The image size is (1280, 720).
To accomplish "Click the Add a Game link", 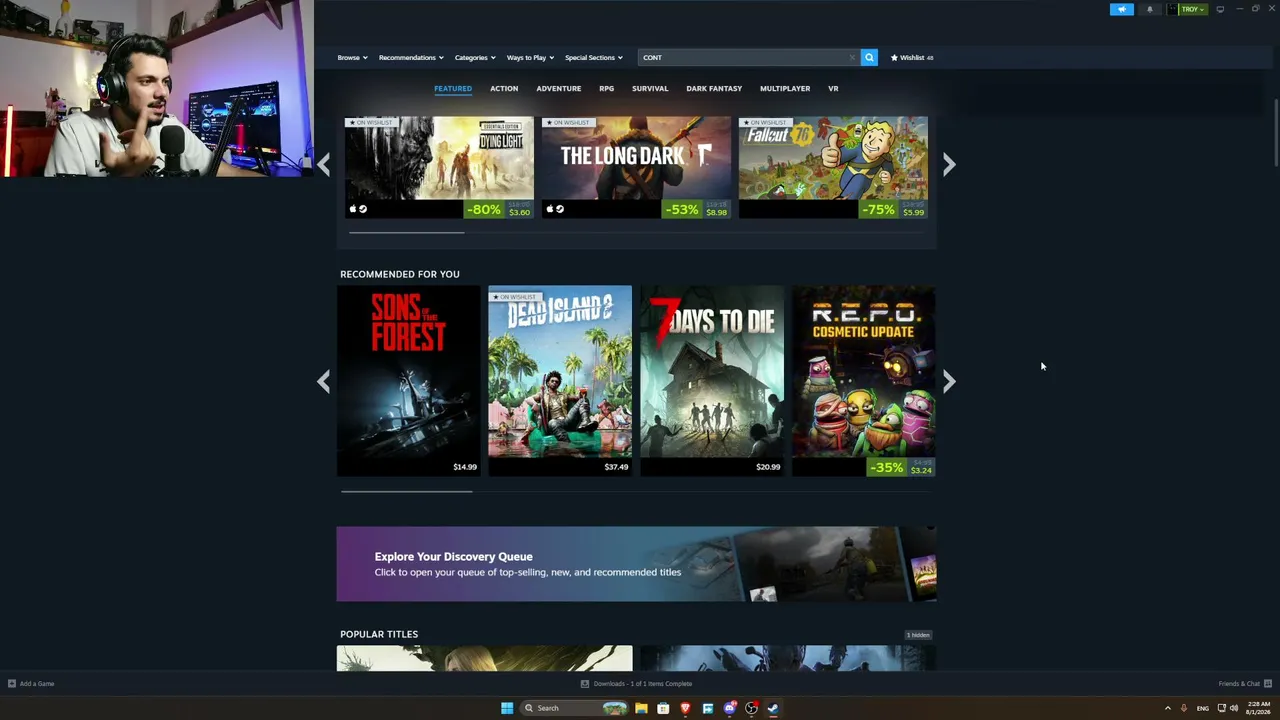I will coord(37,684).
